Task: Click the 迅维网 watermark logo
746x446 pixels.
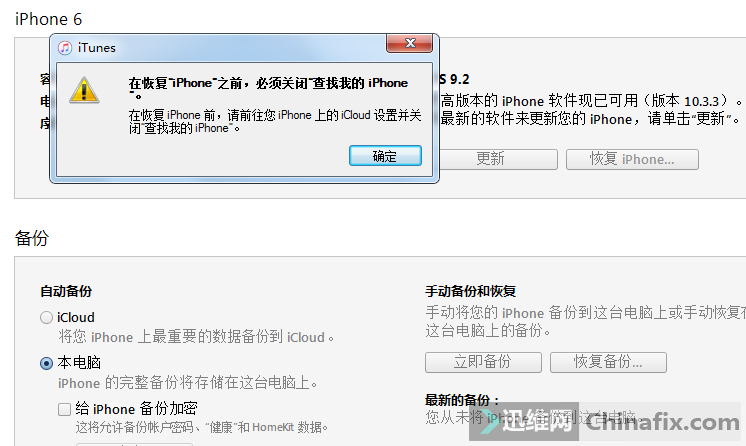Action: click(523, 421)
